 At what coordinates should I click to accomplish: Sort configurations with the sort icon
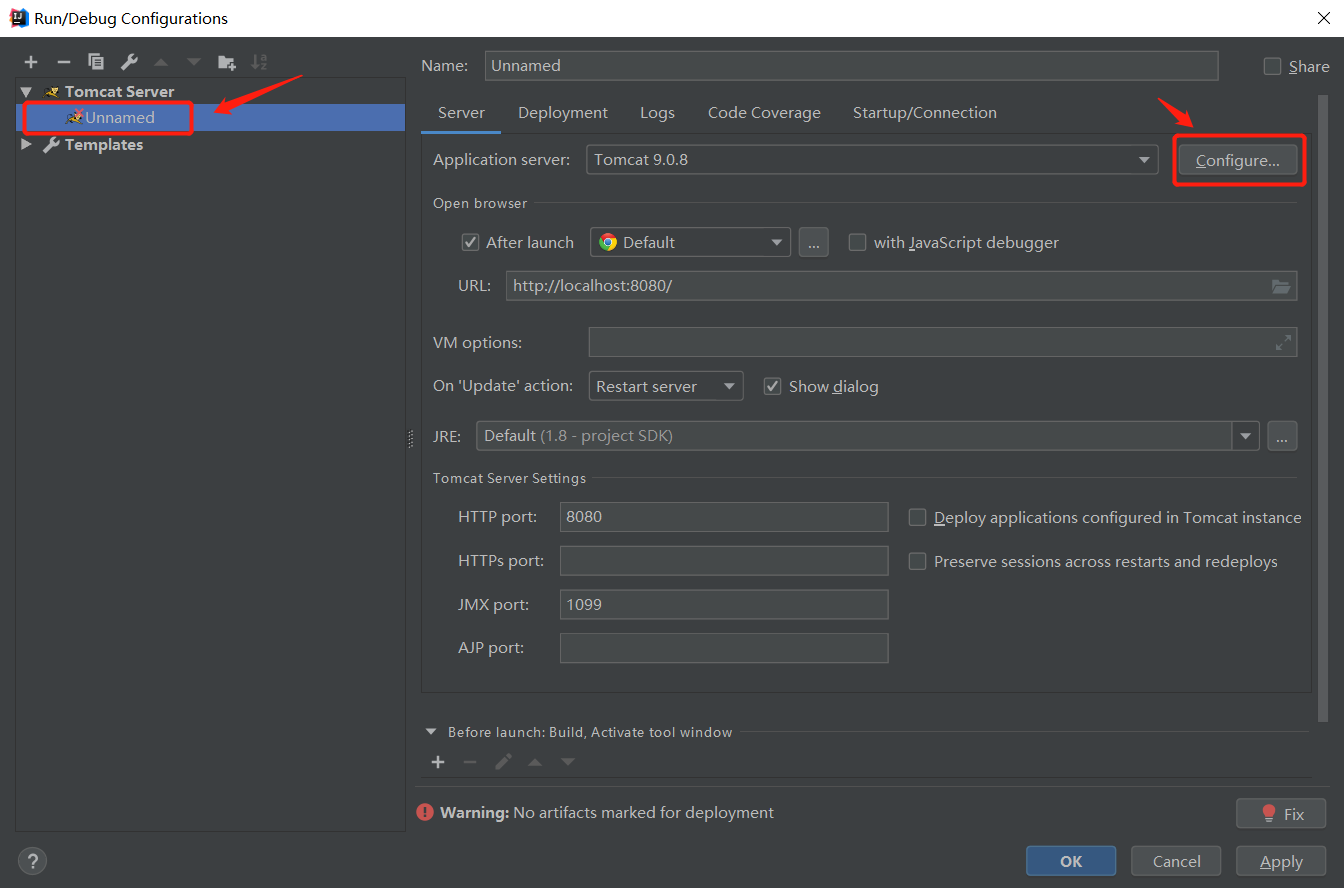click(259, 61)
